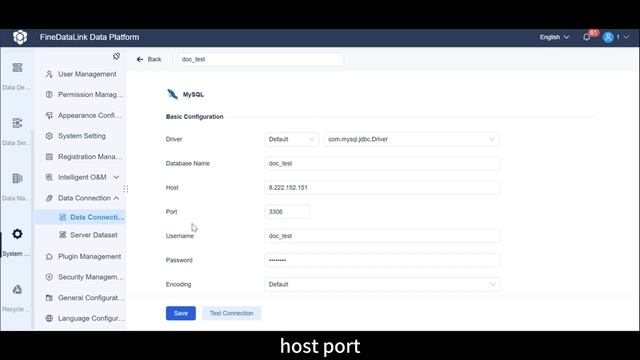Open the user account dropdown arrow
Image resolution: width=640 pixels, height=360 pixels.
point(626,37)
